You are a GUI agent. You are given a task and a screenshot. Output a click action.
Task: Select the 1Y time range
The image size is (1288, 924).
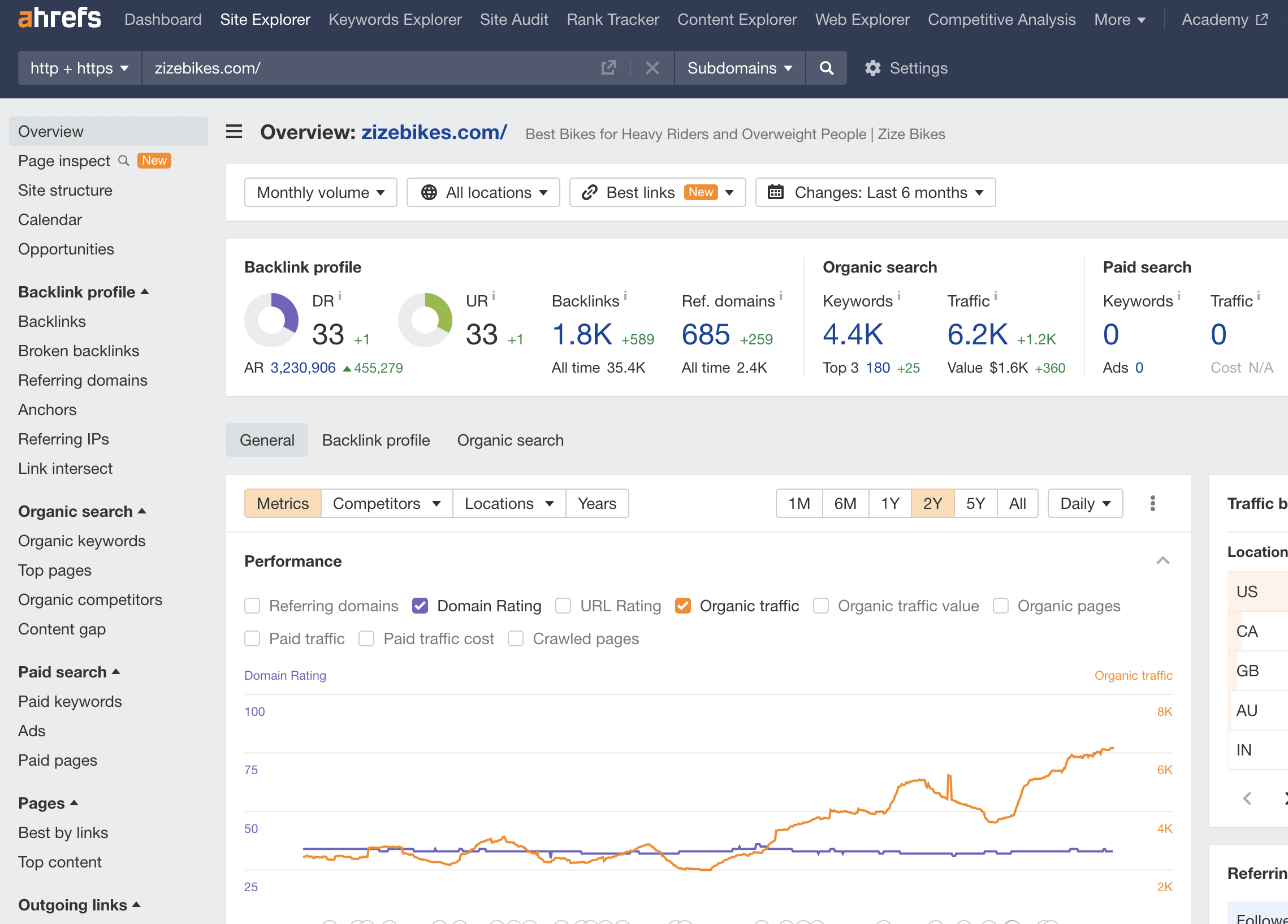tap(890, 503)
